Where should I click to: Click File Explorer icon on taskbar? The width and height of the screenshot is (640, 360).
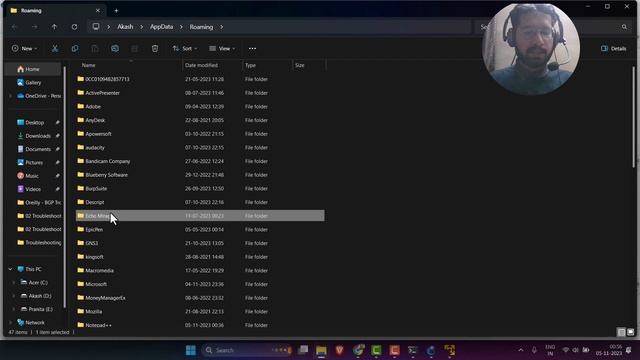click(x=321, y=350)
